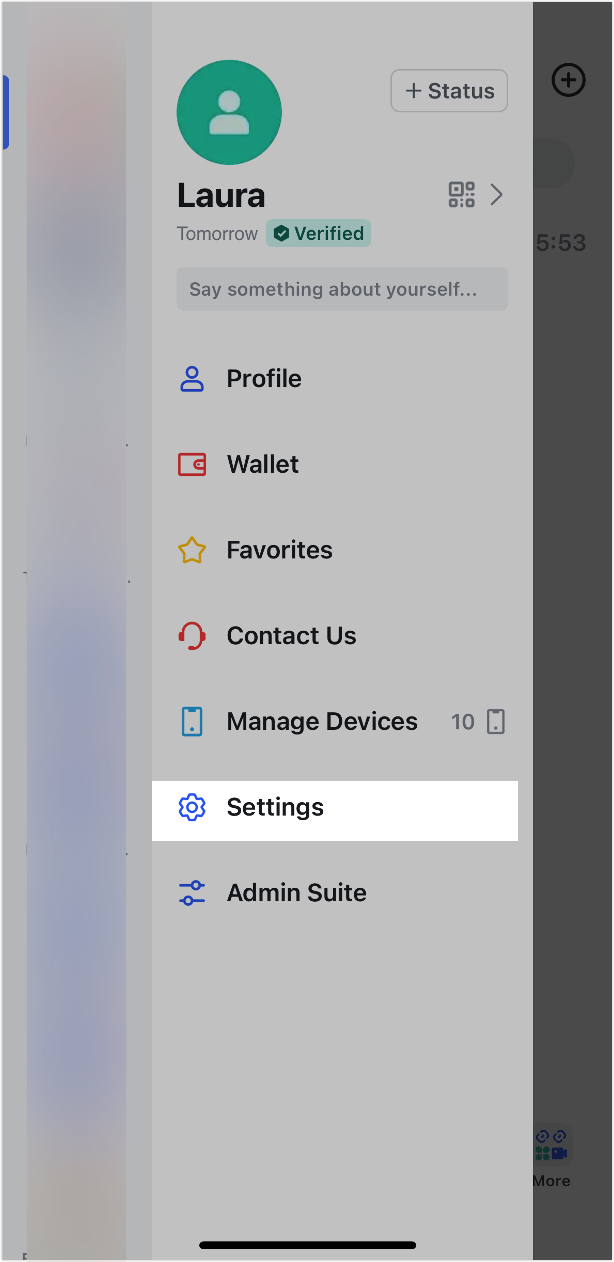This screenshot has width=614, height=1262.
Task: Click the red wallet icon
Action: pyautogui.click(x=192, y=464)
